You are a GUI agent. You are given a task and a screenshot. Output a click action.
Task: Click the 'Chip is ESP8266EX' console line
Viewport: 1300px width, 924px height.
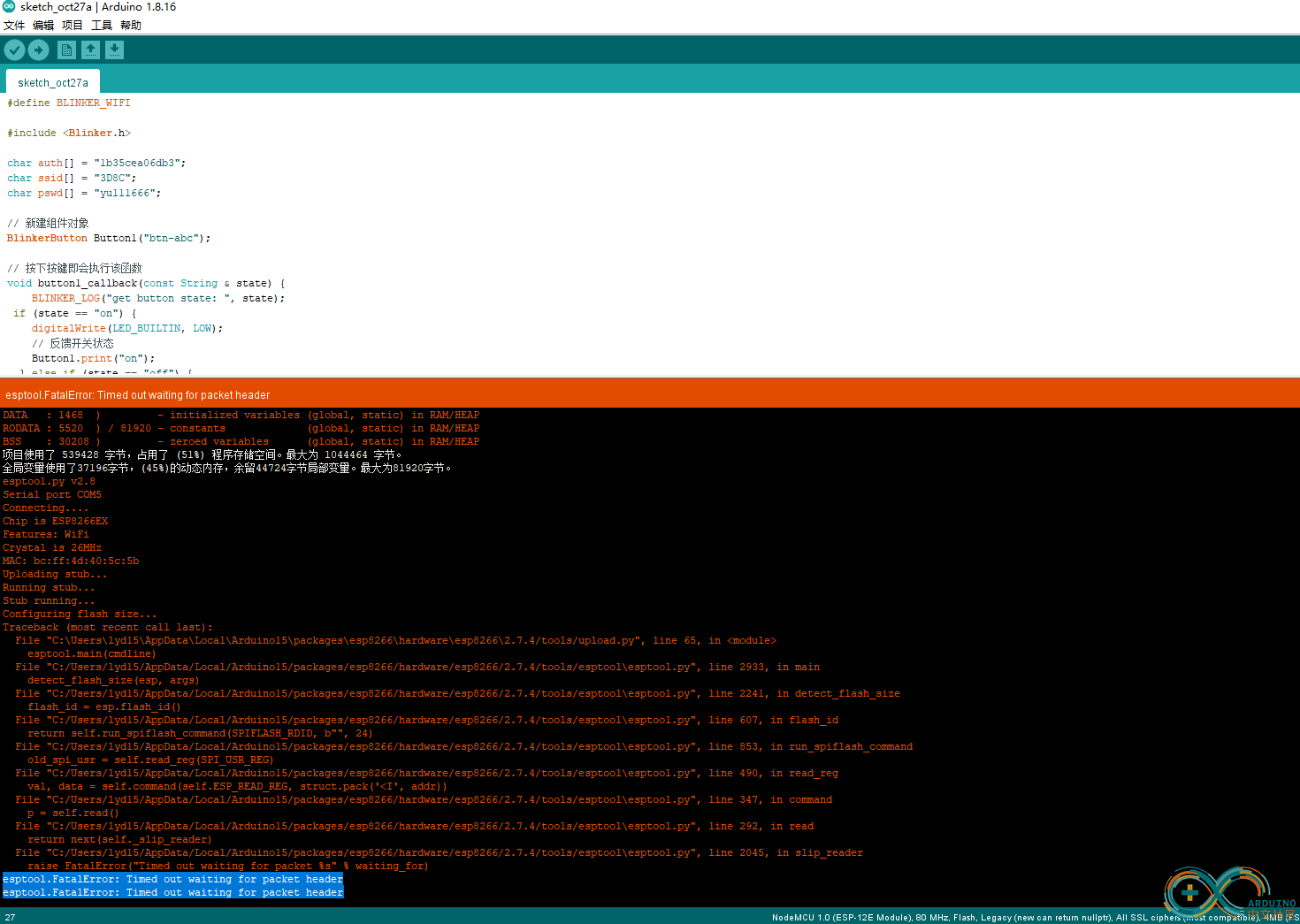tap(55, 521)
